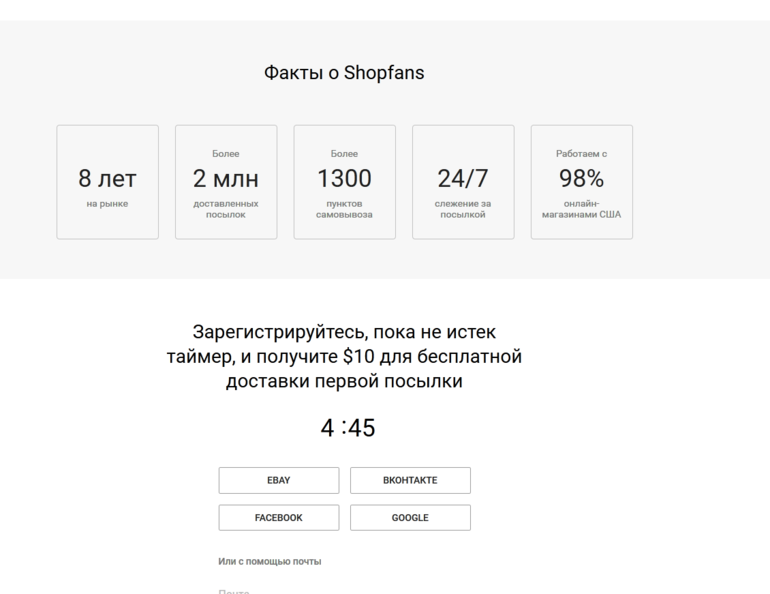Click the 'Работаем с' label
This screenshot has height=594, width=770.
click(x=581, y=154)
